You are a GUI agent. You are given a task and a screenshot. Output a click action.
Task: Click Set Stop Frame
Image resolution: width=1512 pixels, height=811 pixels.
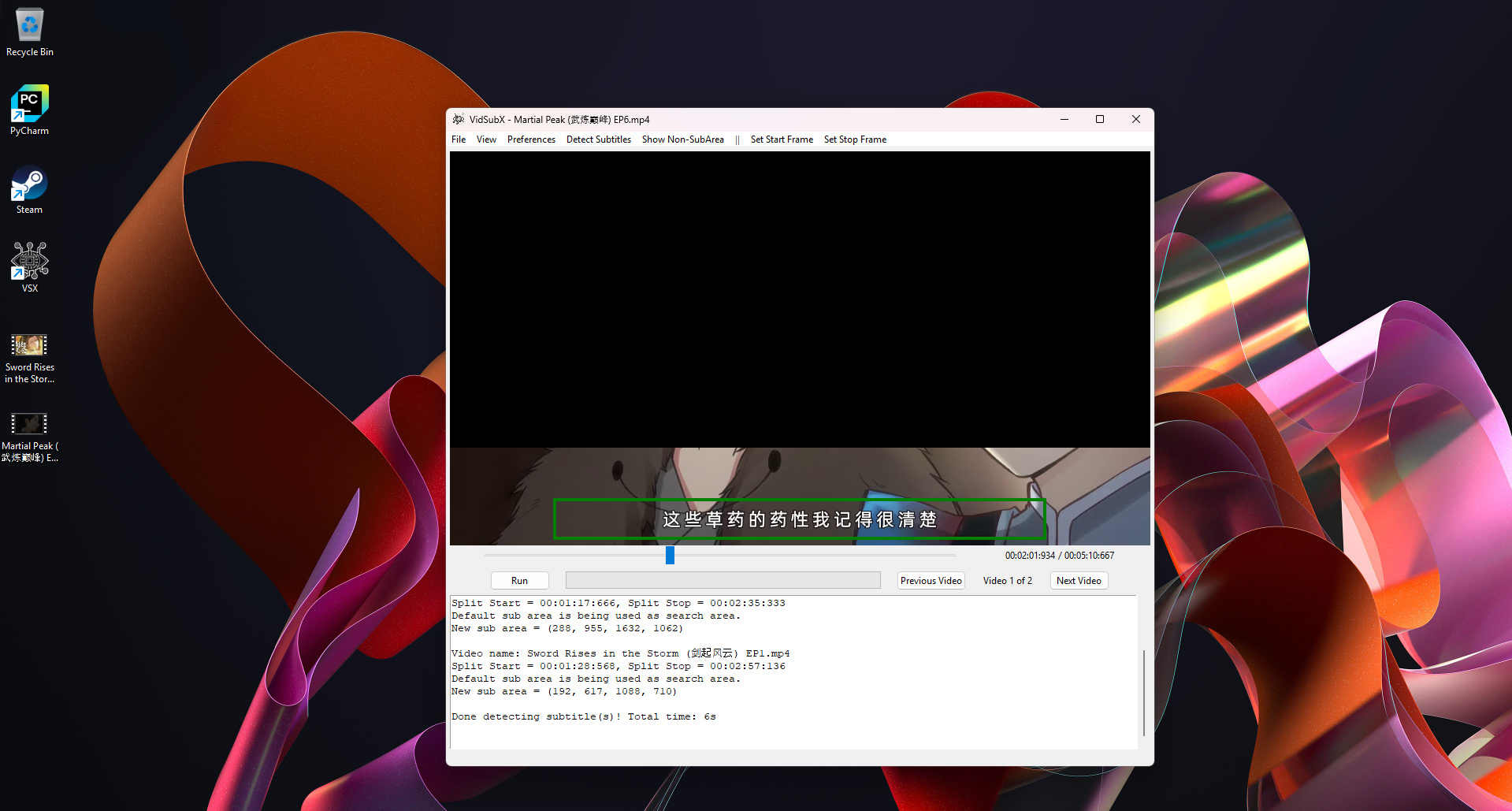(x=855, y=140)
